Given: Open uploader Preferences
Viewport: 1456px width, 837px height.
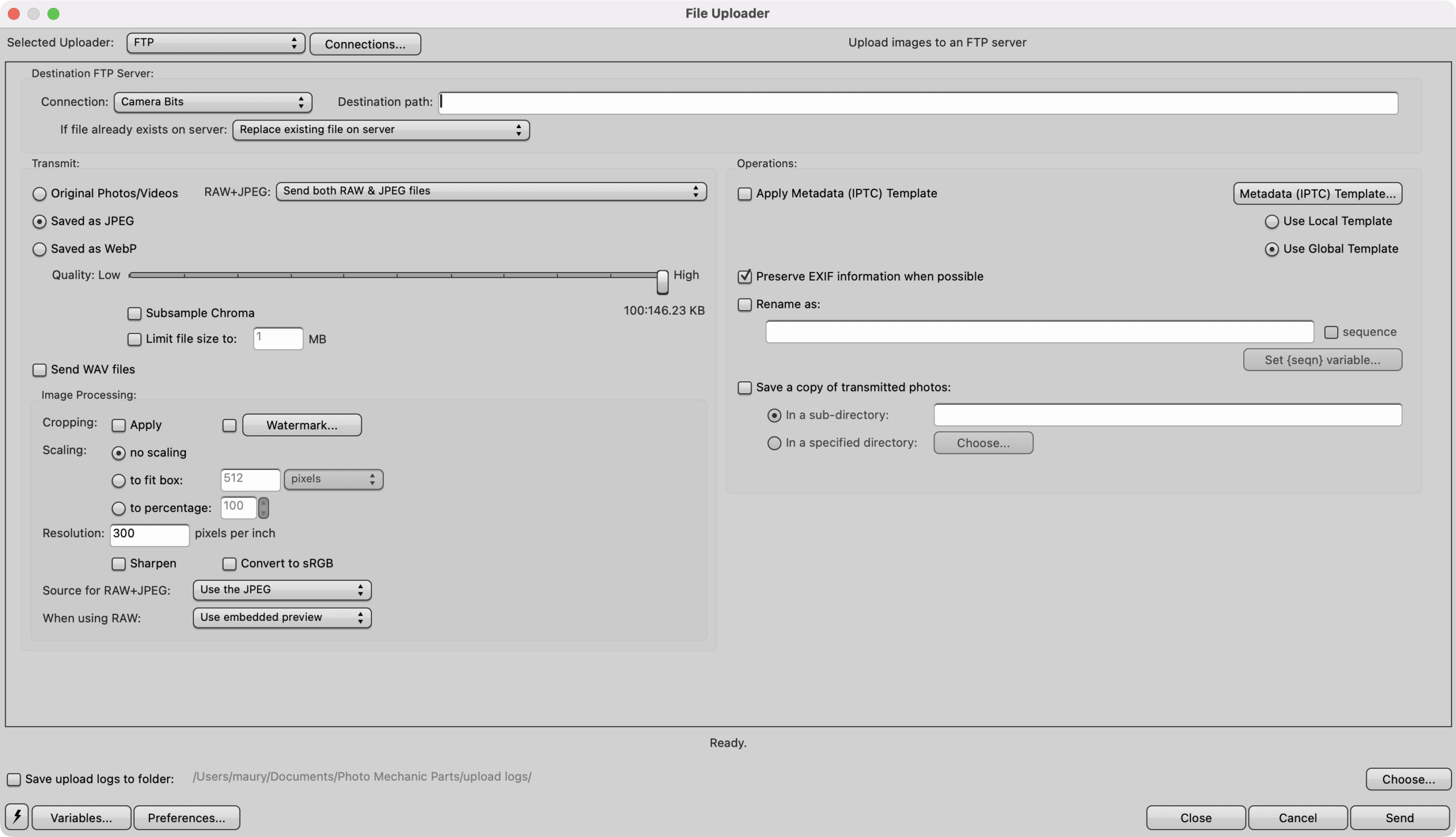Looking at the screenshot, I should tap(186, 818).
